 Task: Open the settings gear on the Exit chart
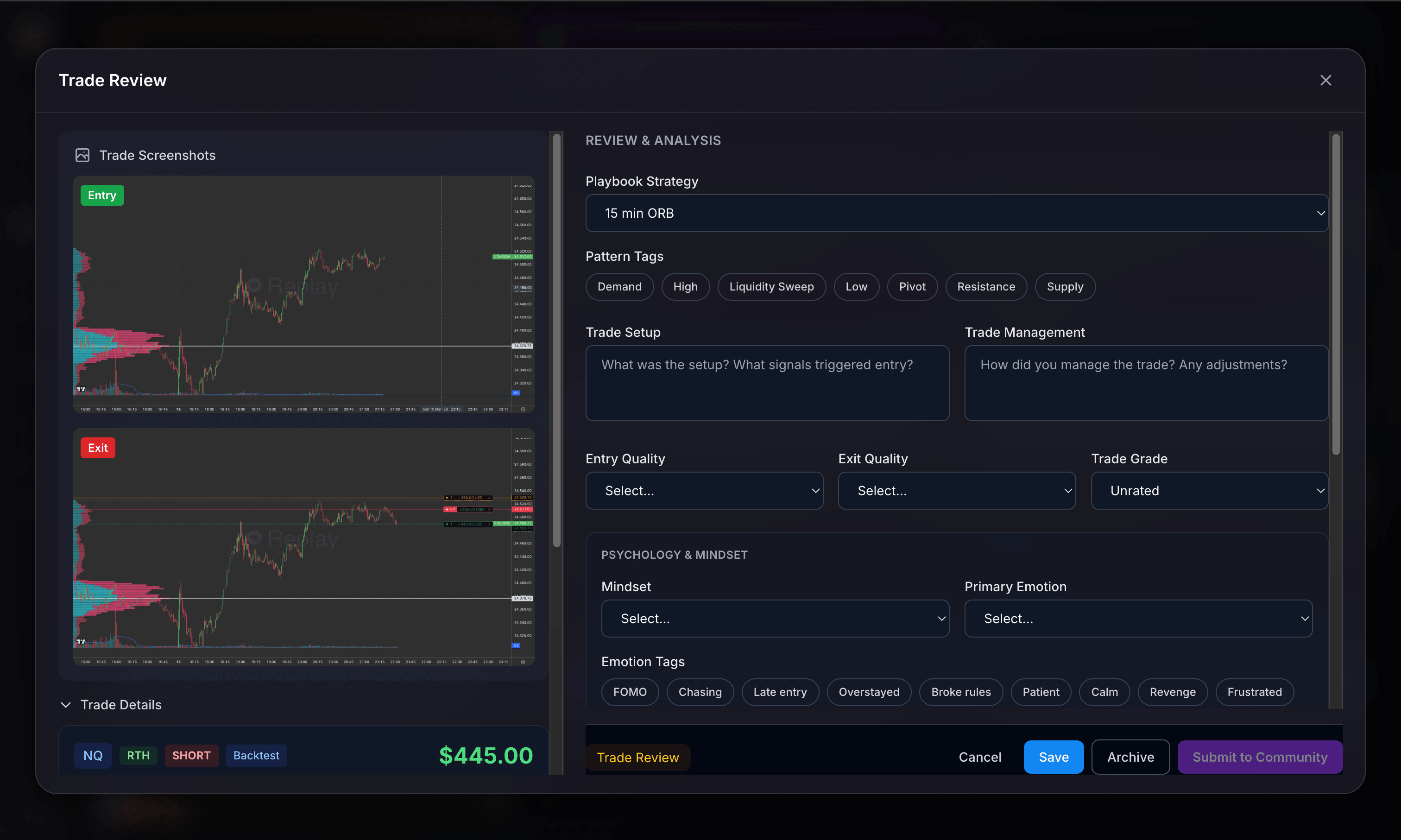coord(523,662)
